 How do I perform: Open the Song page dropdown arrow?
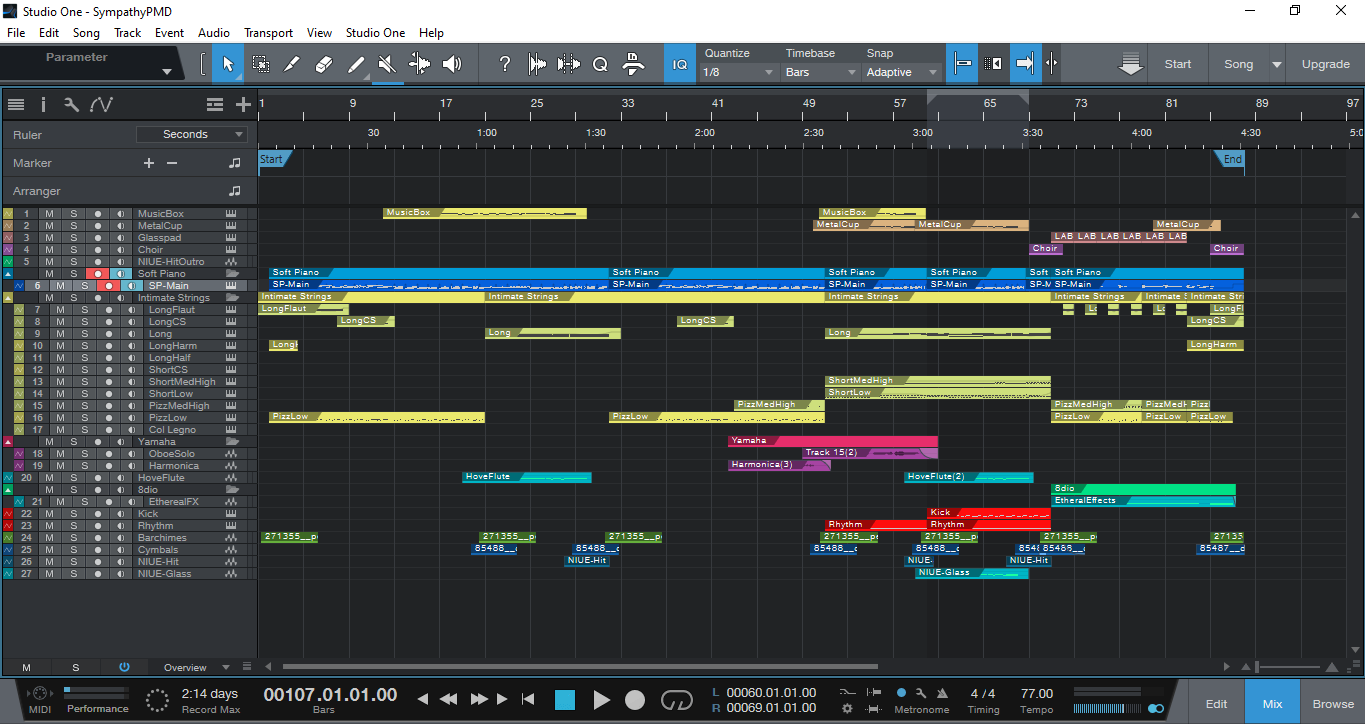1277,64
